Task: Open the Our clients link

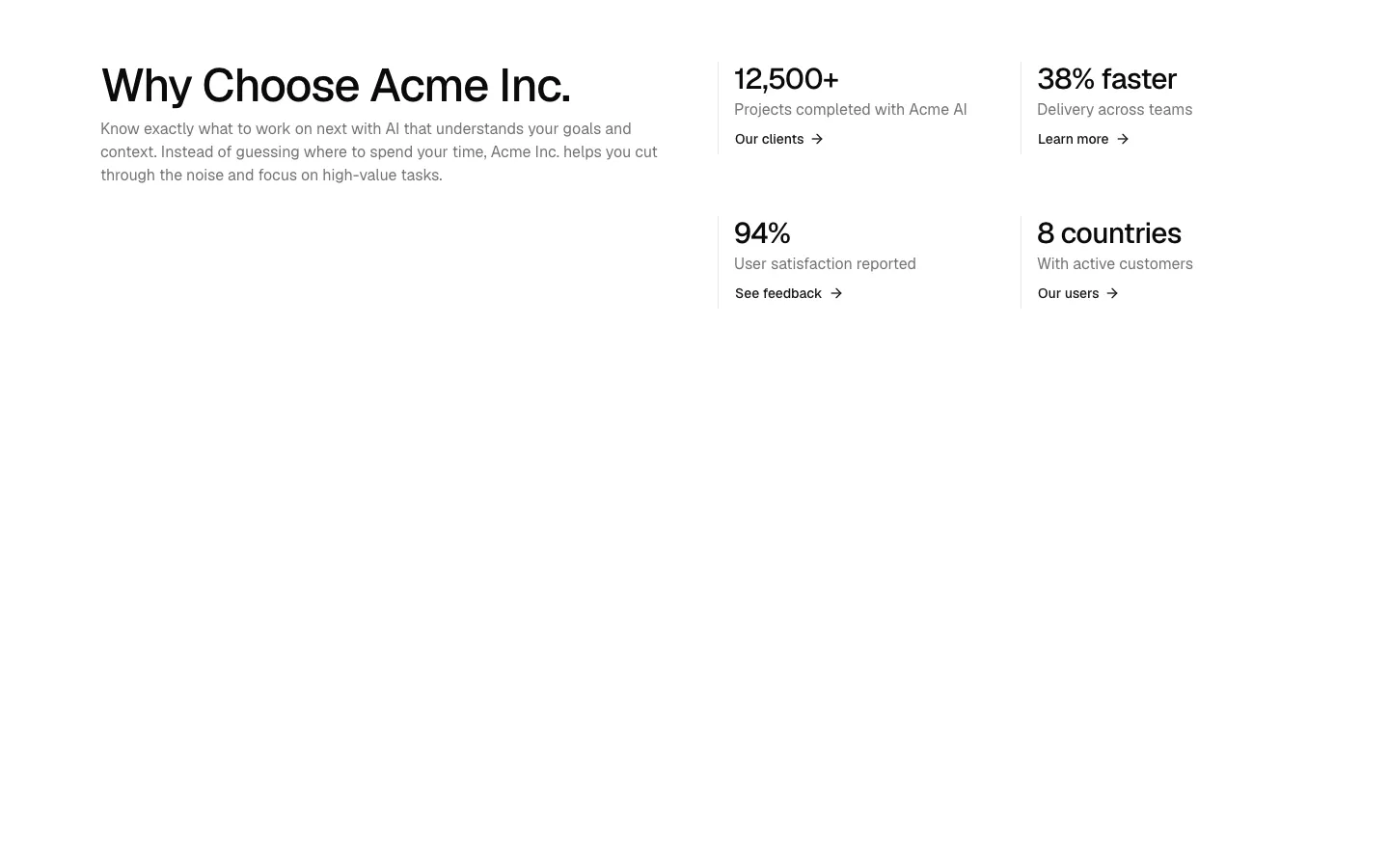Action: click(x=779, y=139)
